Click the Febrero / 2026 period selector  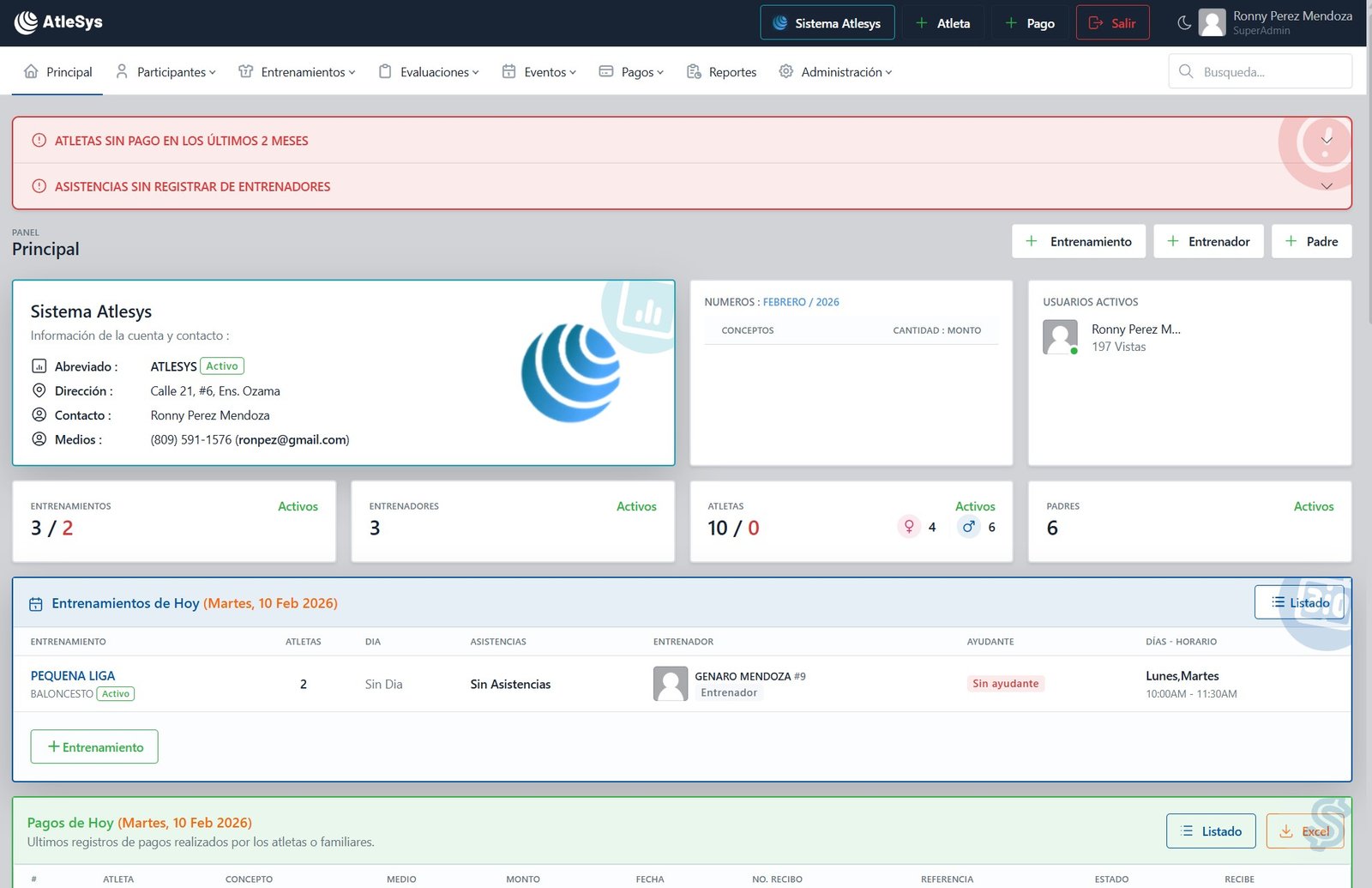pos(801,301)
